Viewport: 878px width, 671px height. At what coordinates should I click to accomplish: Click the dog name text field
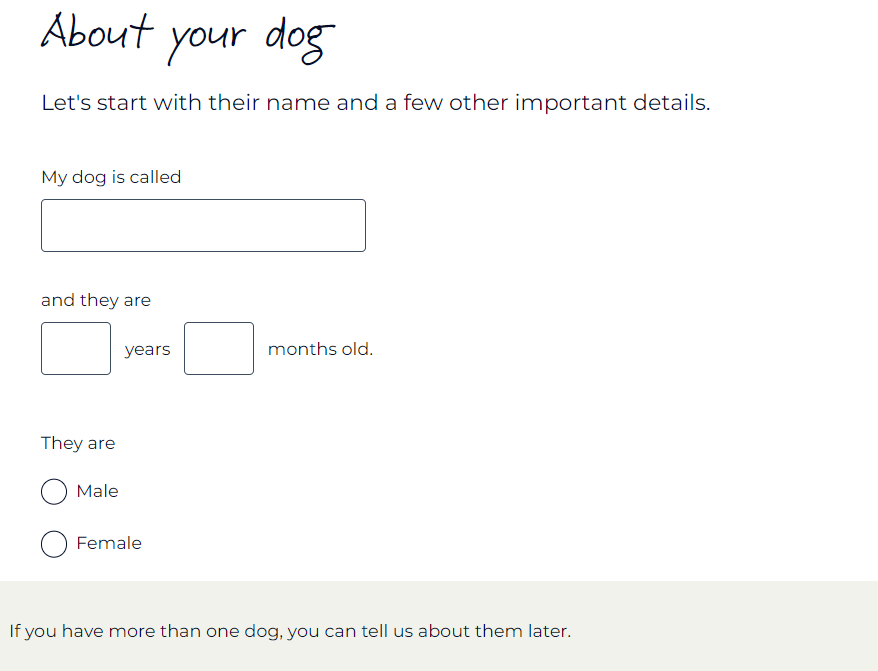point(203,225)
